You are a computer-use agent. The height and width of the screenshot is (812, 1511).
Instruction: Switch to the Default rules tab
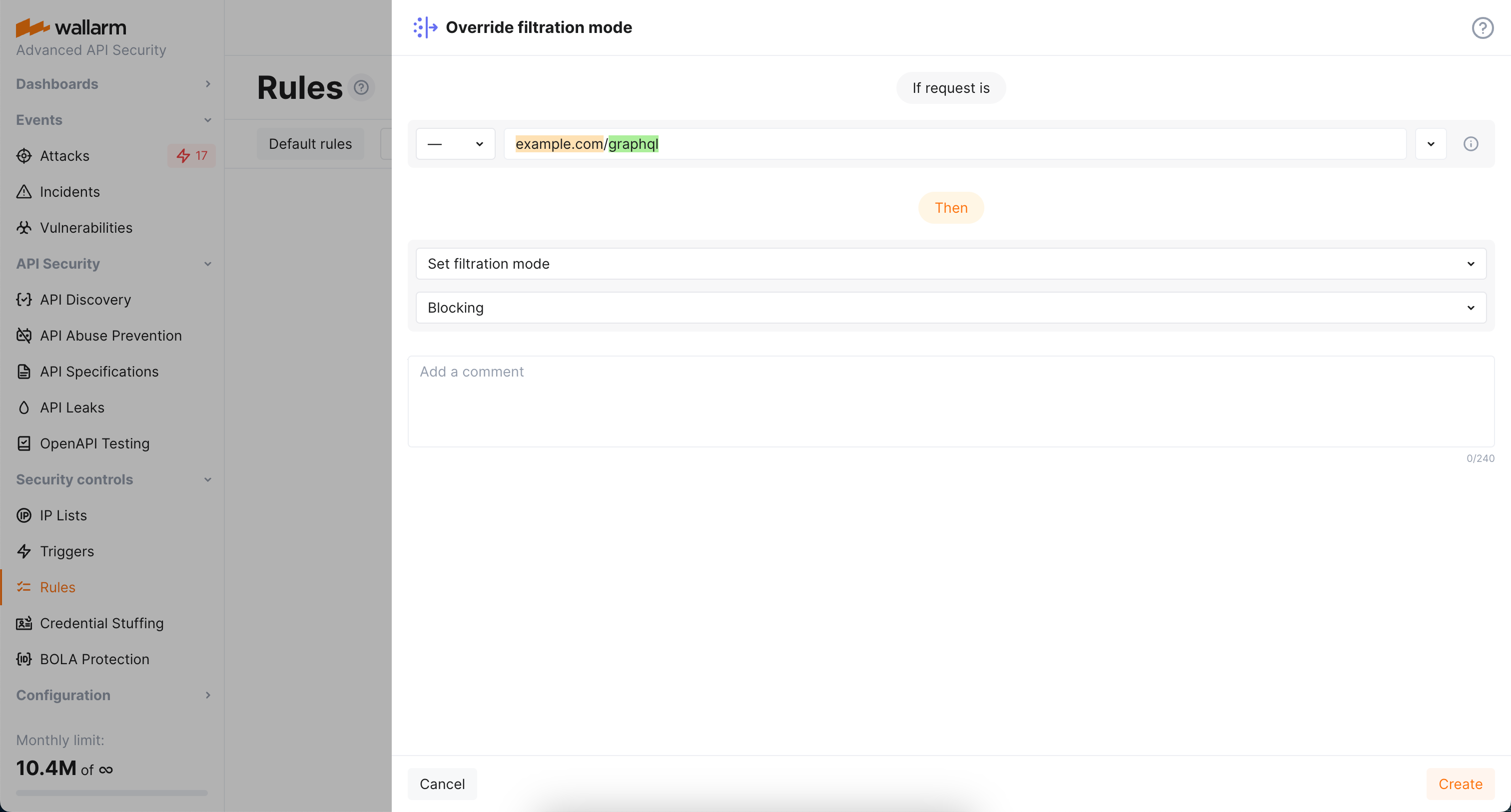[310, 143]
